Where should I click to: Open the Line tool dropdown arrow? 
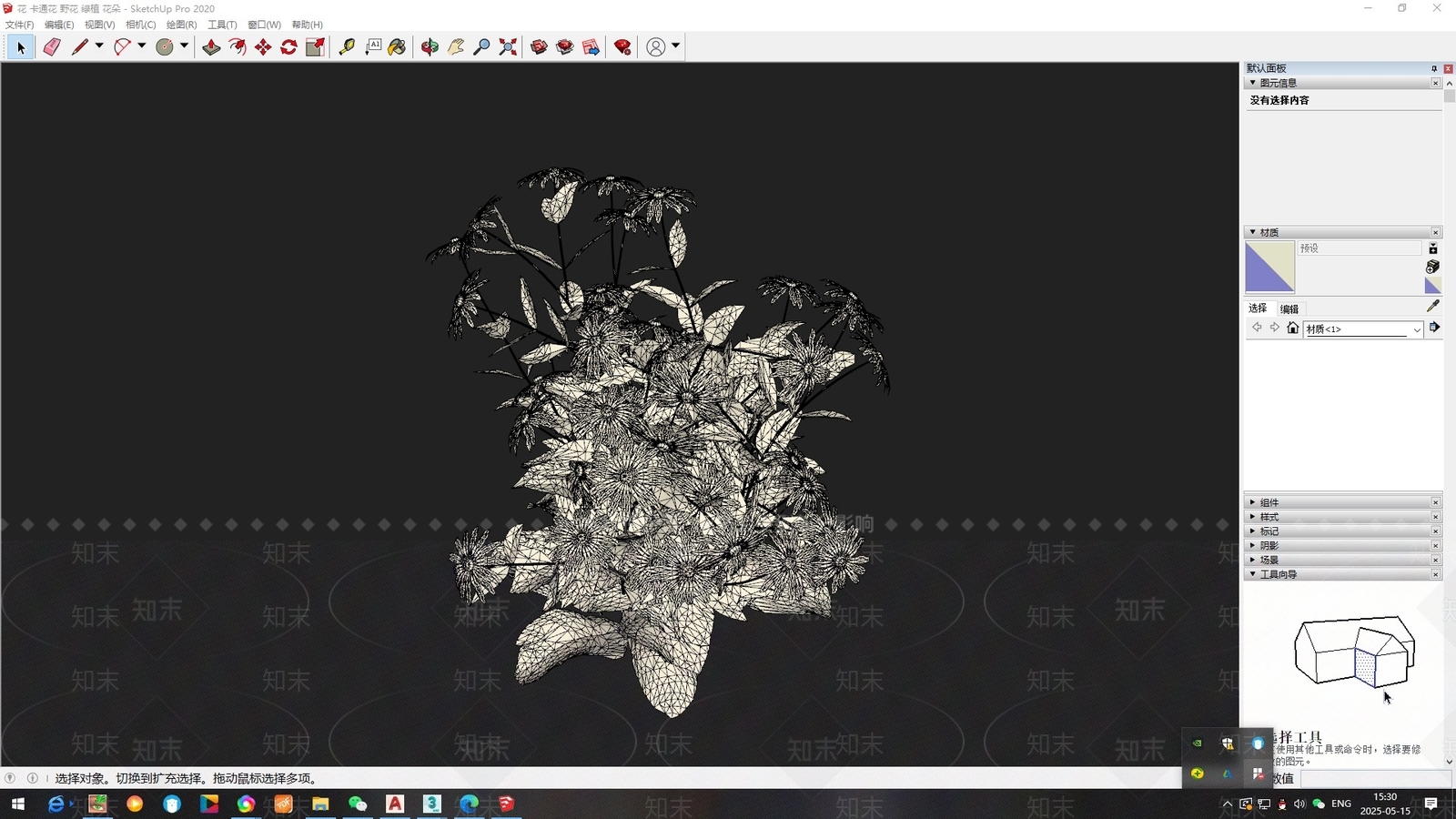click(x=99, y=45)
